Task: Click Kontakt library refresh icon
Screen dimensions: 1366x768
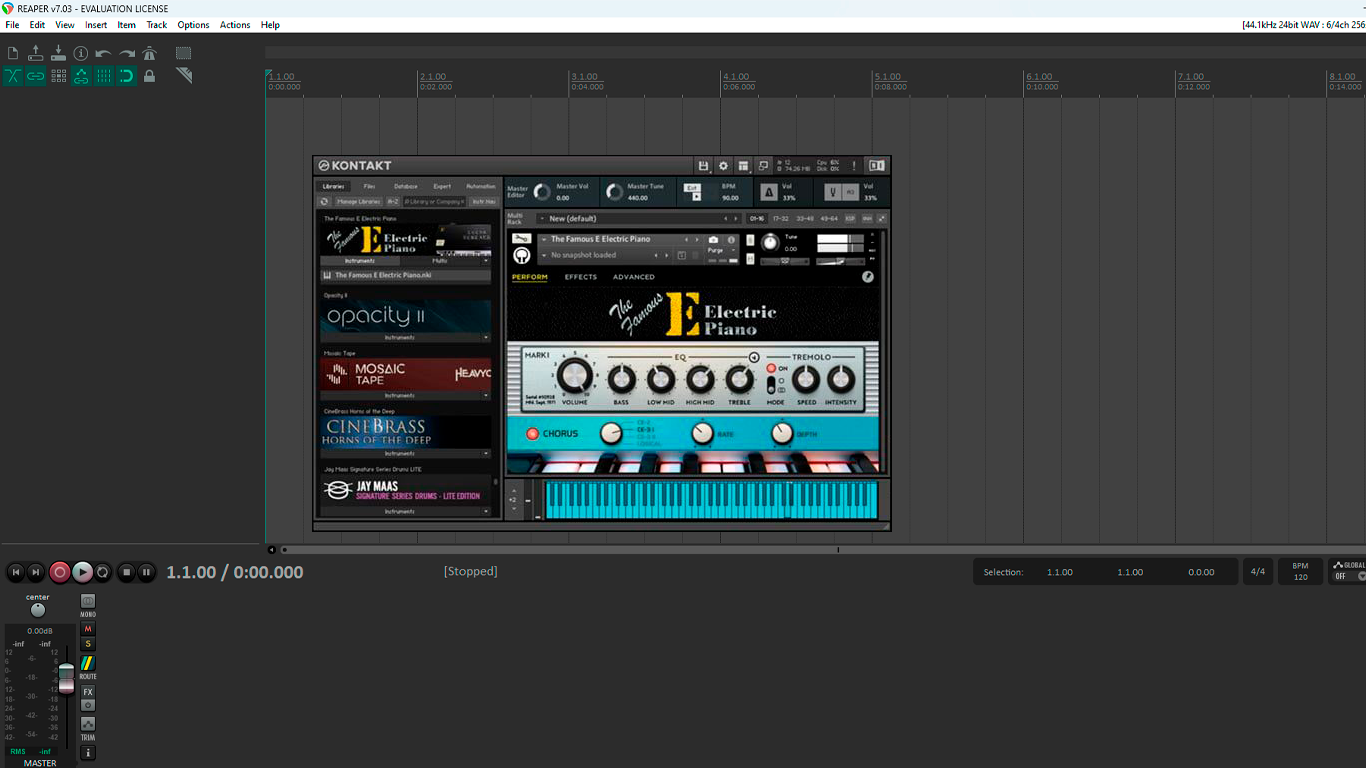Action: [x=324, y=201]
